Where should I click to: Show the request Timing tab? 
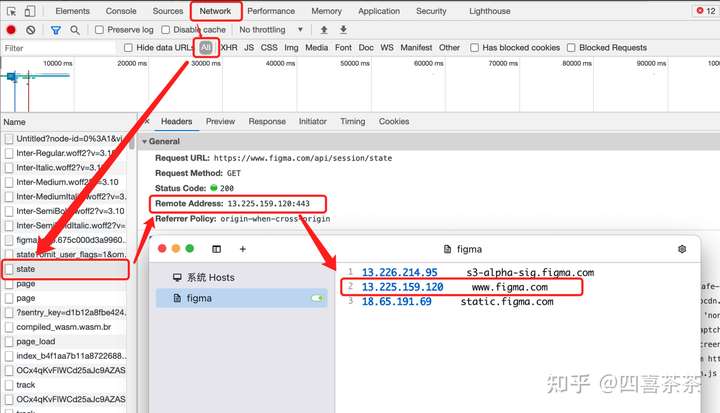[353, 121]
